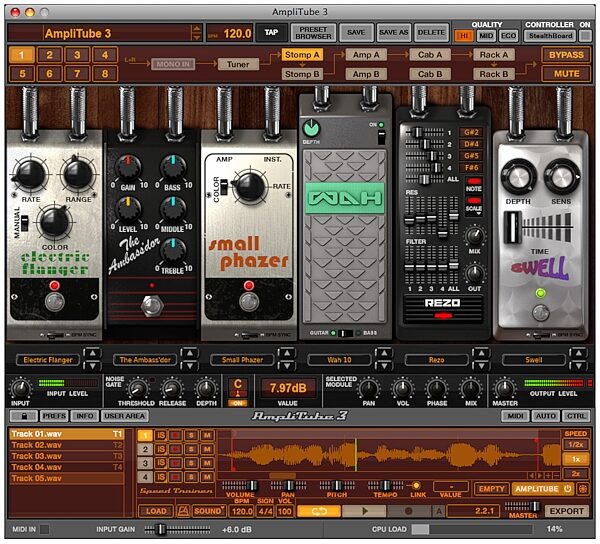Toggle the controller ON checkbox
Viewport: 600px width, 544px height.
[x=584, y=36]
